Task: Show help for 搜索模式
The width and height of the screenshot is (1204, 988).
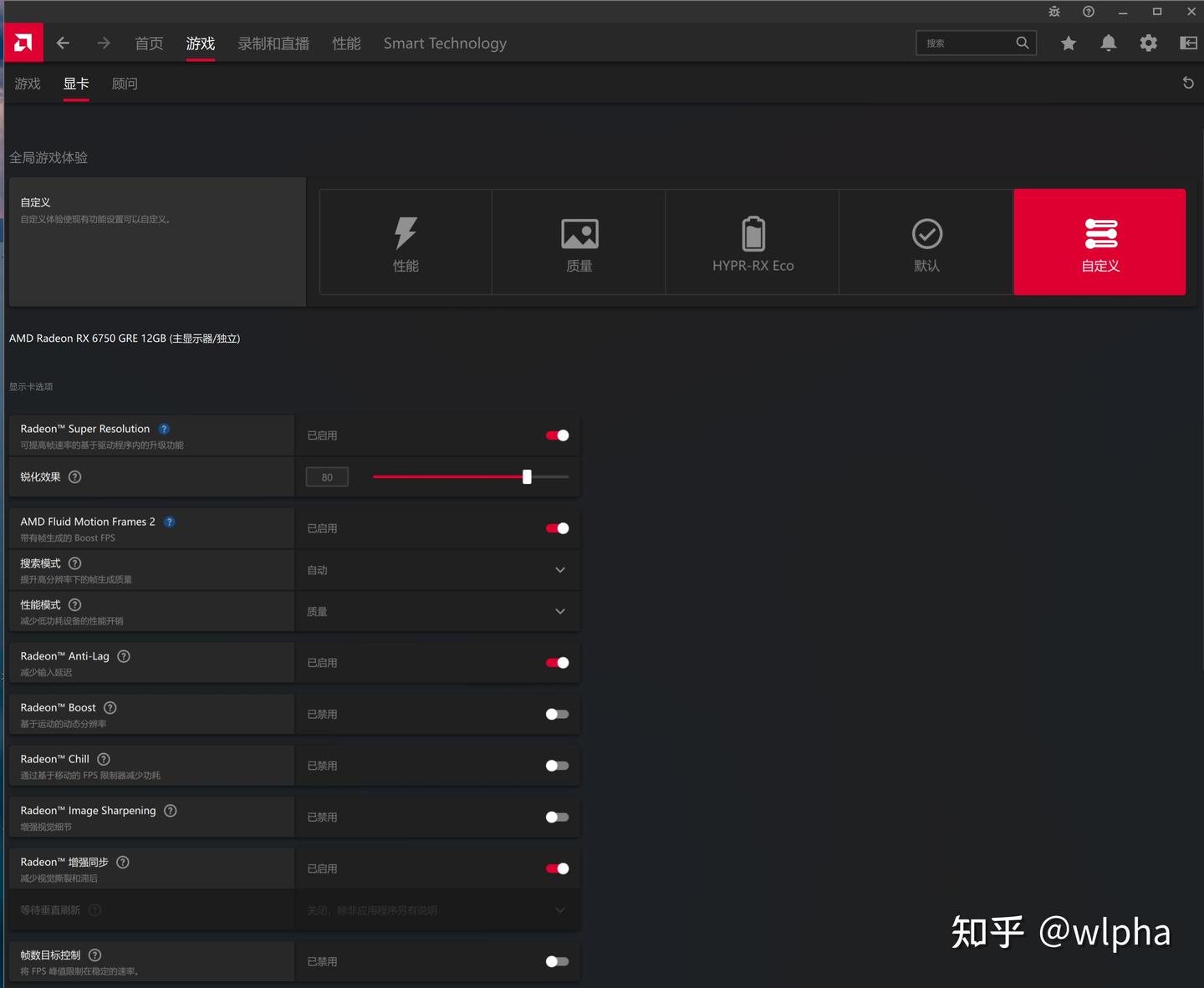Action: coord(75,563)
